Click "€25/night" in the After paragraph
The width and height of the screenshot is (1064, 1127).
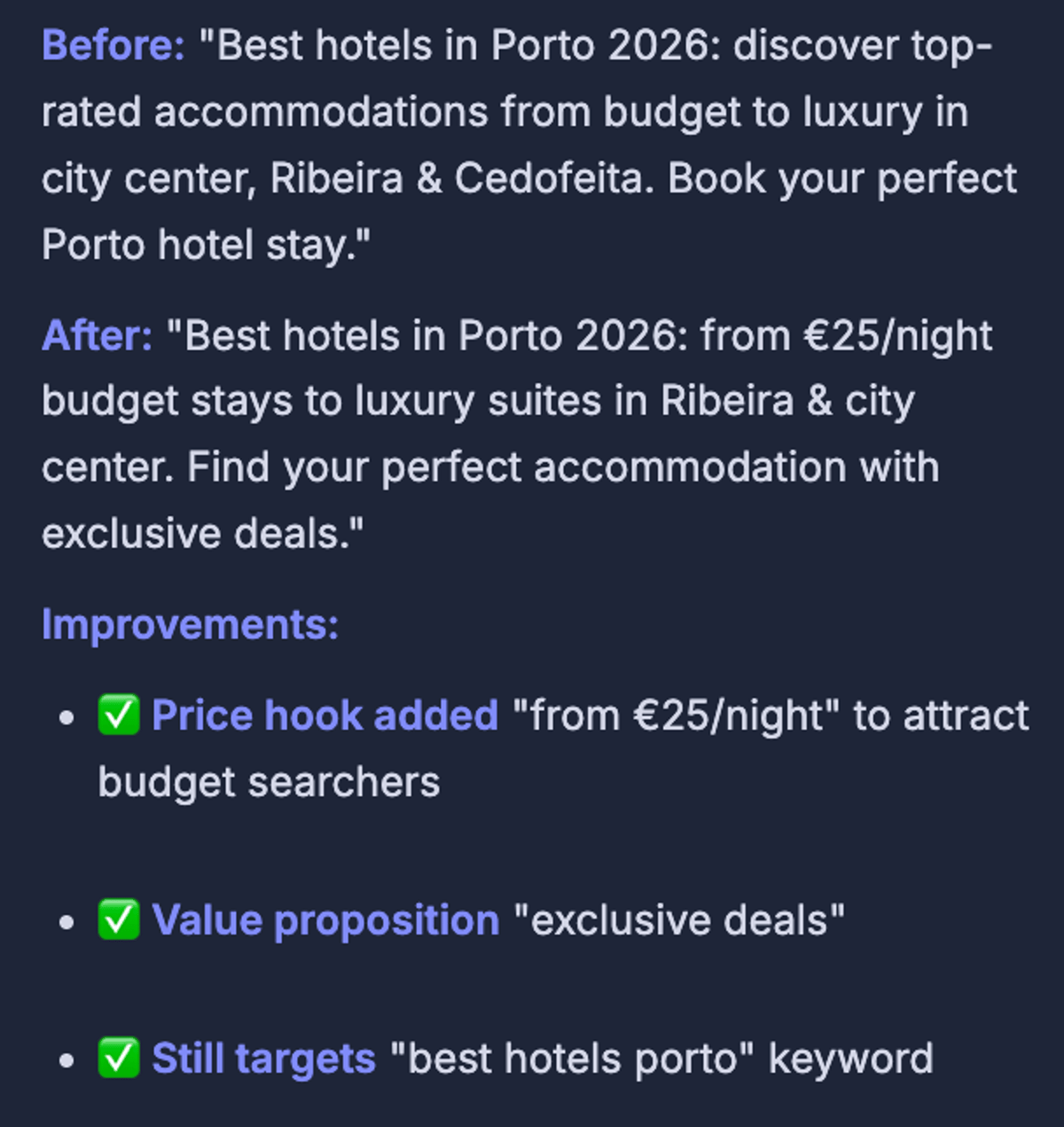[897, 336]
